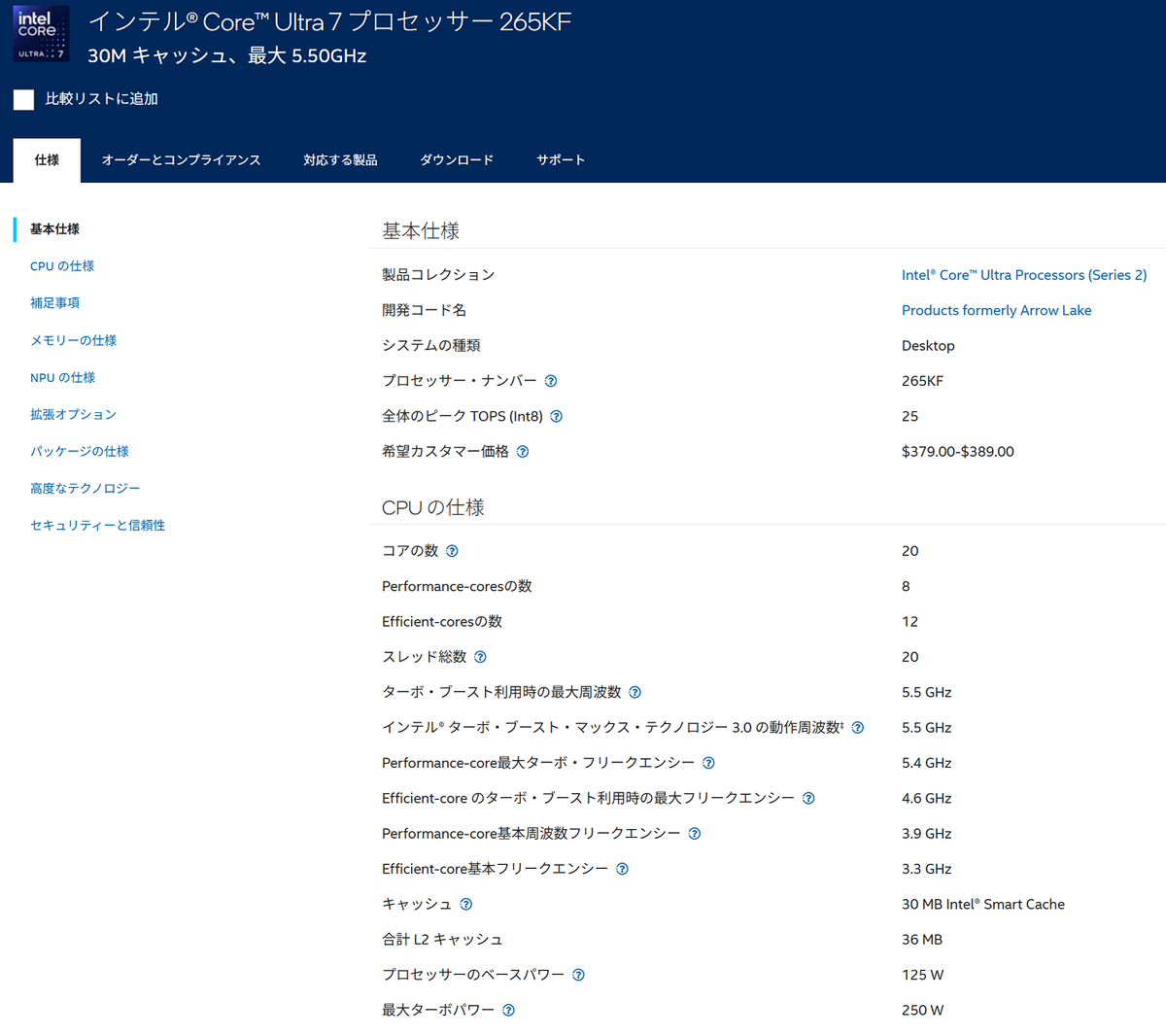
Task: Click the page title Core Ultra 7 265KF
Action: (330, 21)
